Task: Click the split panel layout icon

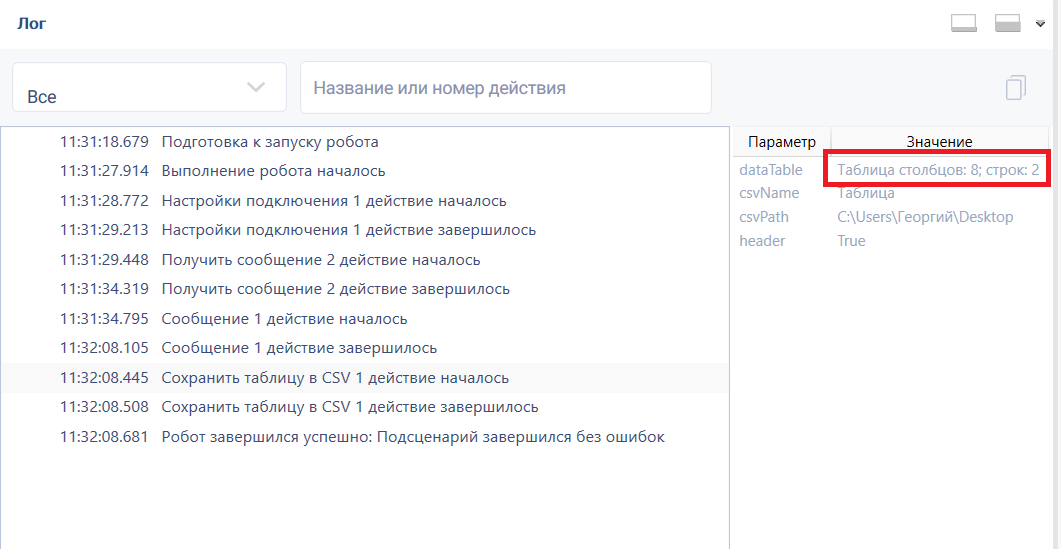Action: click(x=1008, y=24)
